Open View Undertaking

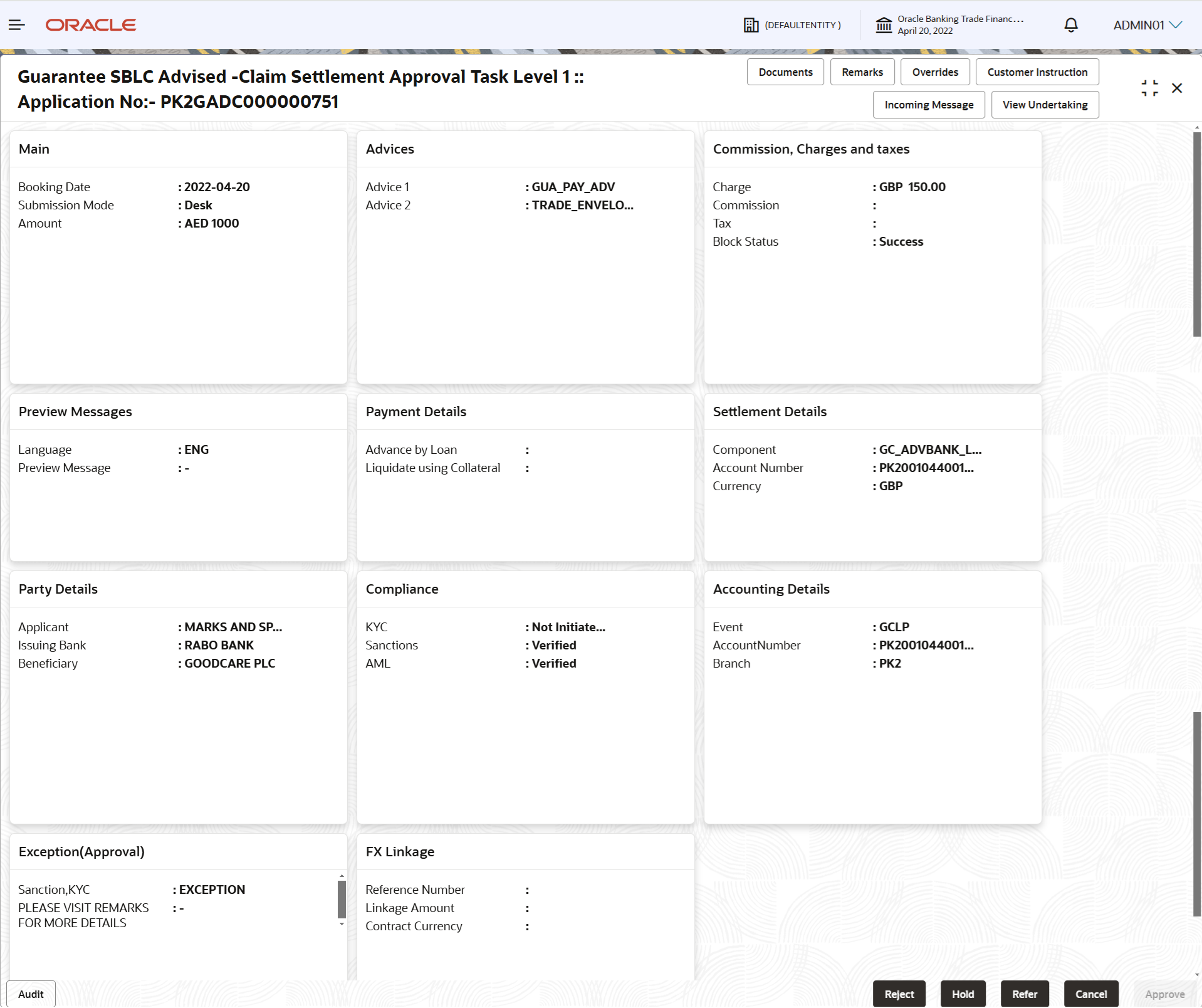point(1045,104)
